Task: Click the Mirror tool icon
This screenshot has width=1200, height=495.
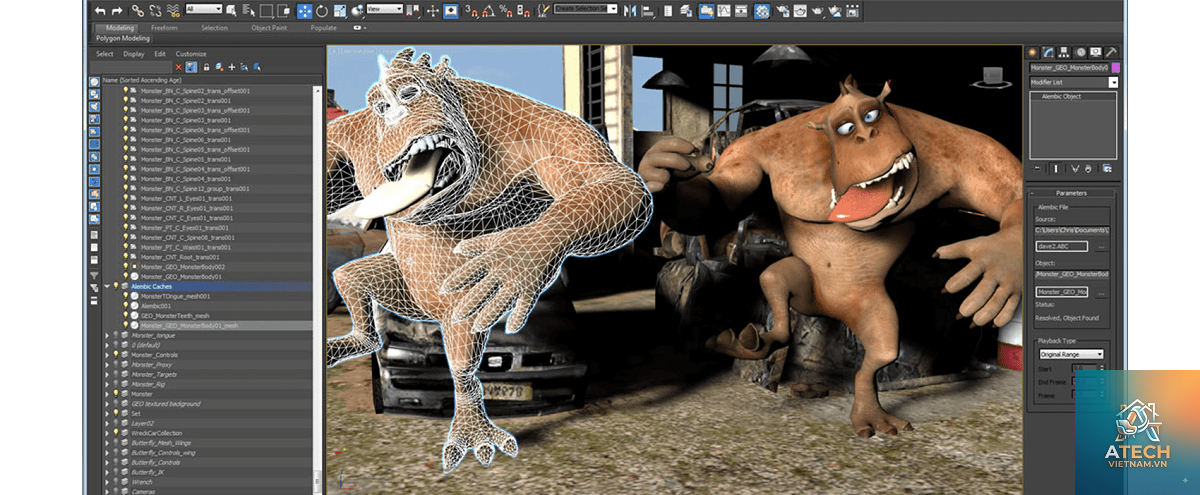Action: [x=630, y=11]
